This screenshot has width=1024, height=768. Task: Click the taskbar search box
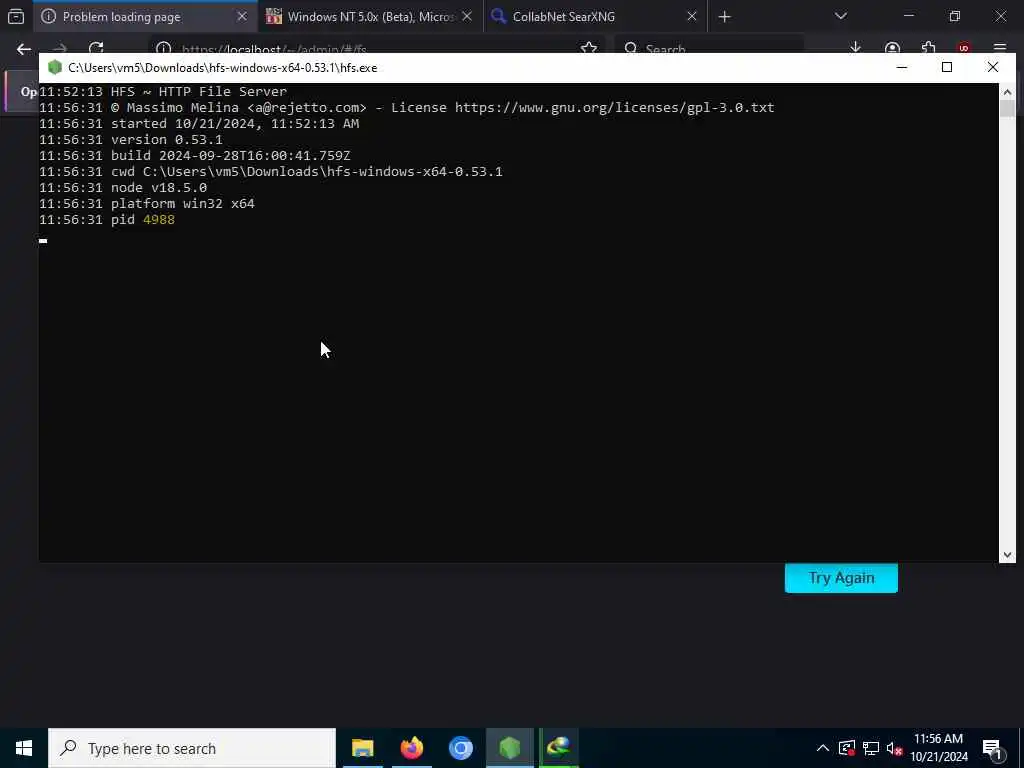tap(192, 748)
